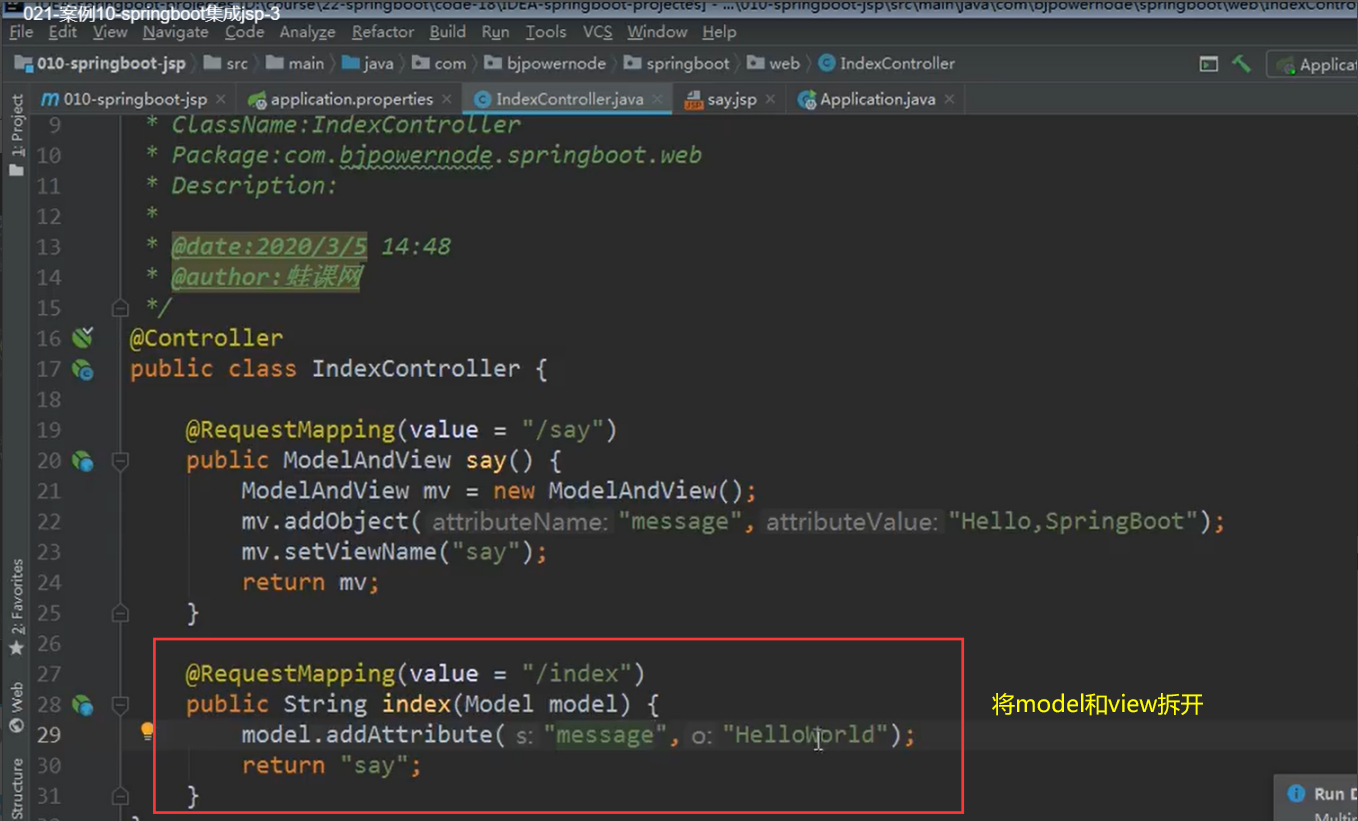The height and width of the screenshot is (821, 1358).
Task: Close the say.jsp tab
Action: [770, 99]
